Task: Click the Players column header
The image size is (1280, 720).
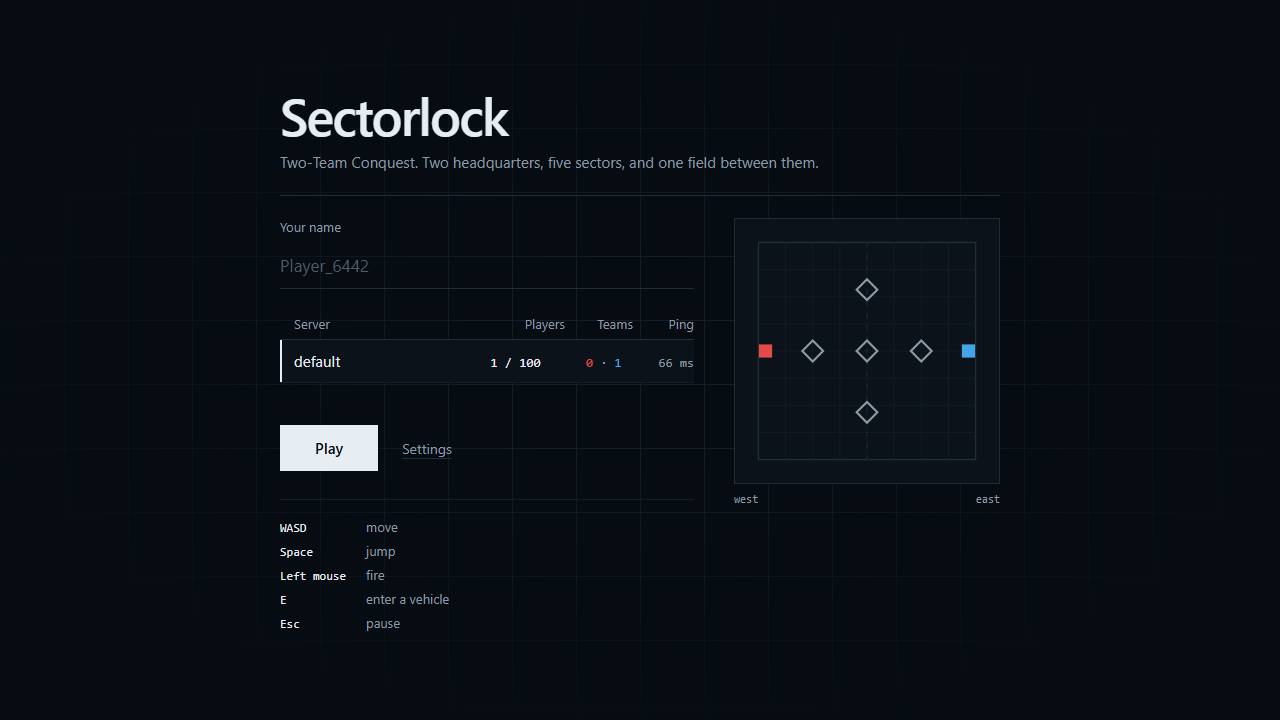Action: click(x=545, y=325)
